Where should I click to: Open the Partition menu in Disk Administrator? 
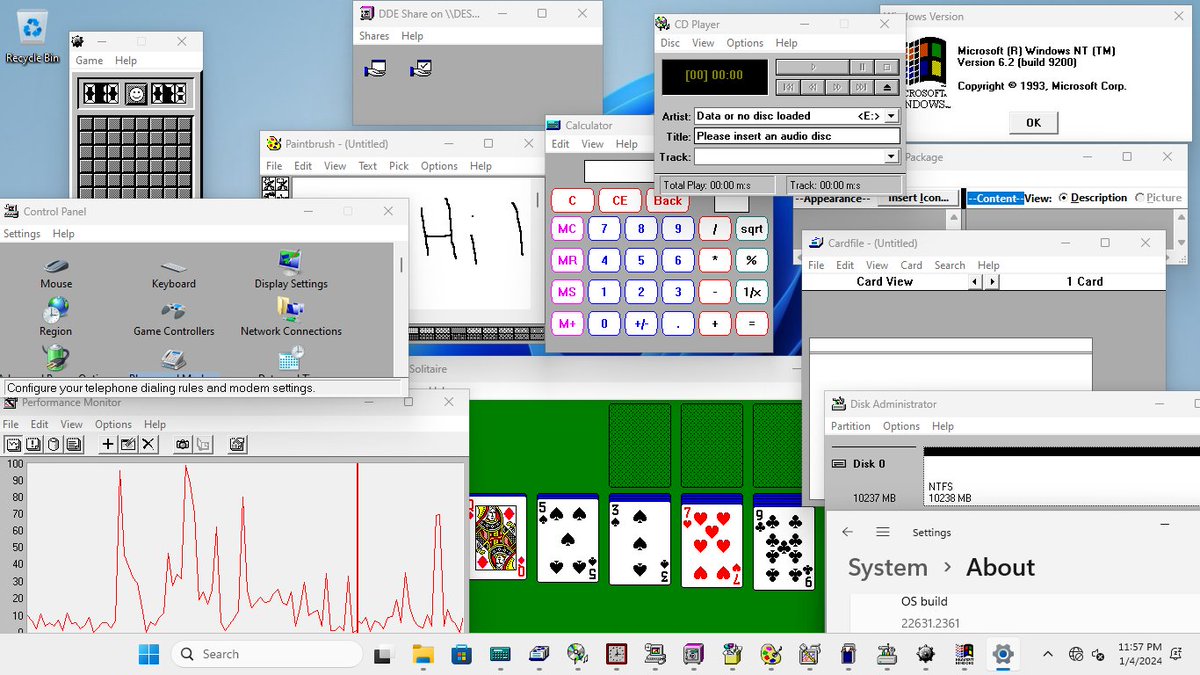click(851, 426)
